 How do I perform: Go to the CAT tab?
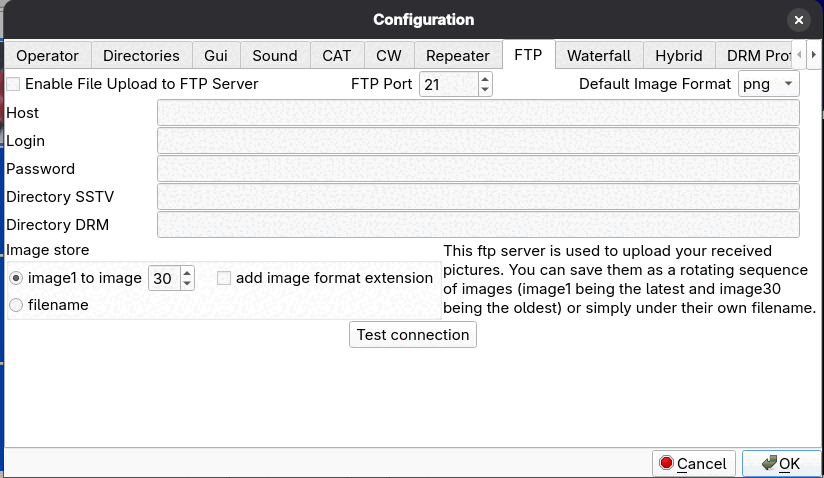(336, 55)
